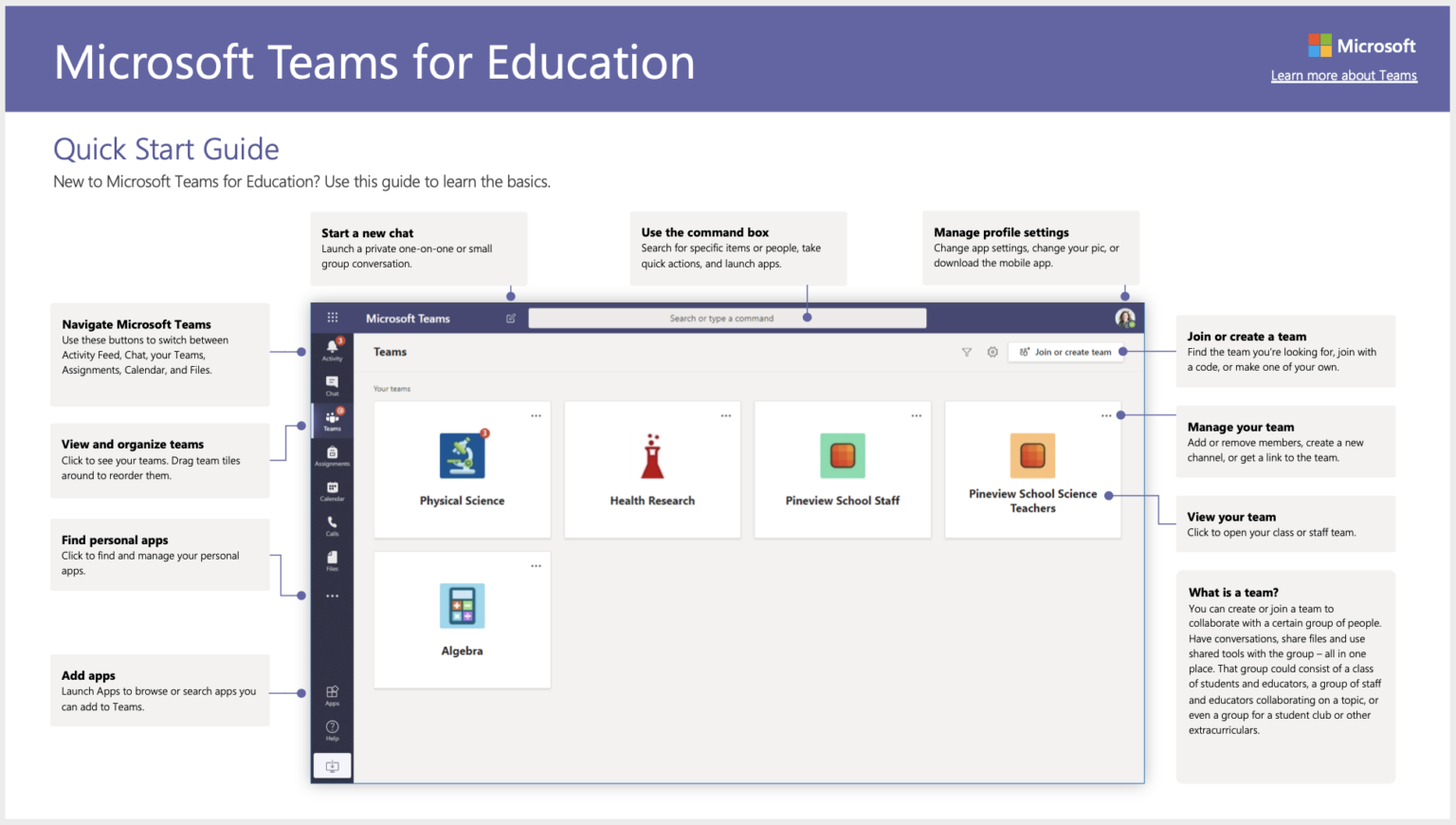Open the Algebra team ellipsis menu

536,564
